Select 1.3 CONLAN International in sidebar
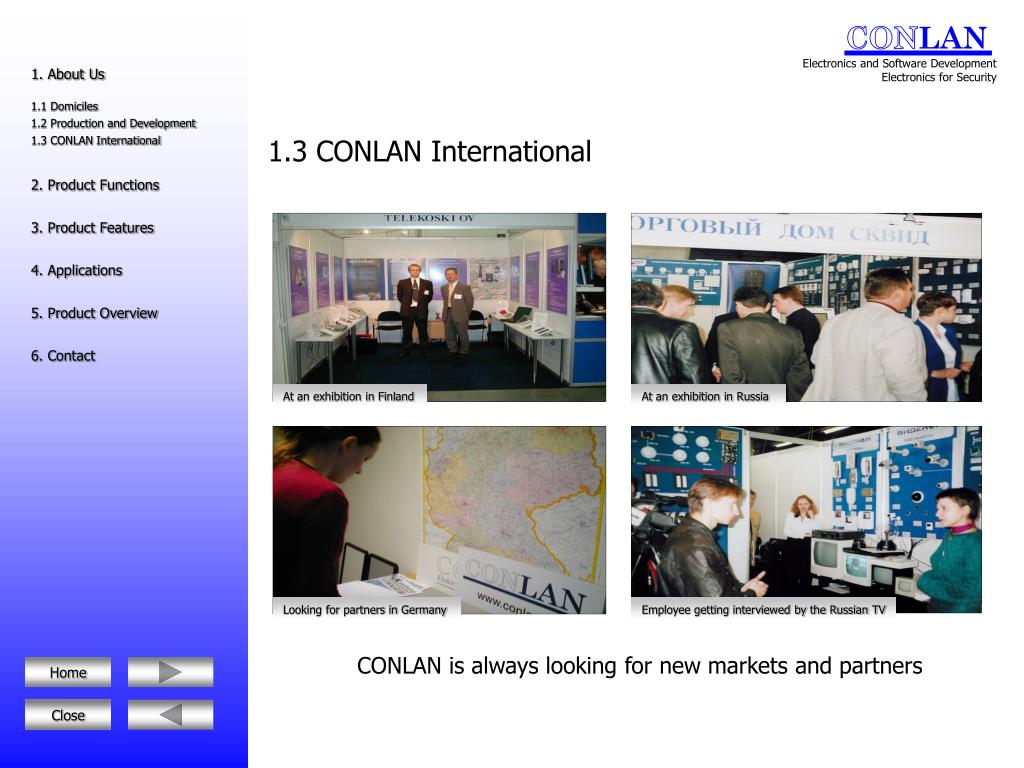This screenshot has width=1024, height=768. (96, 140)
